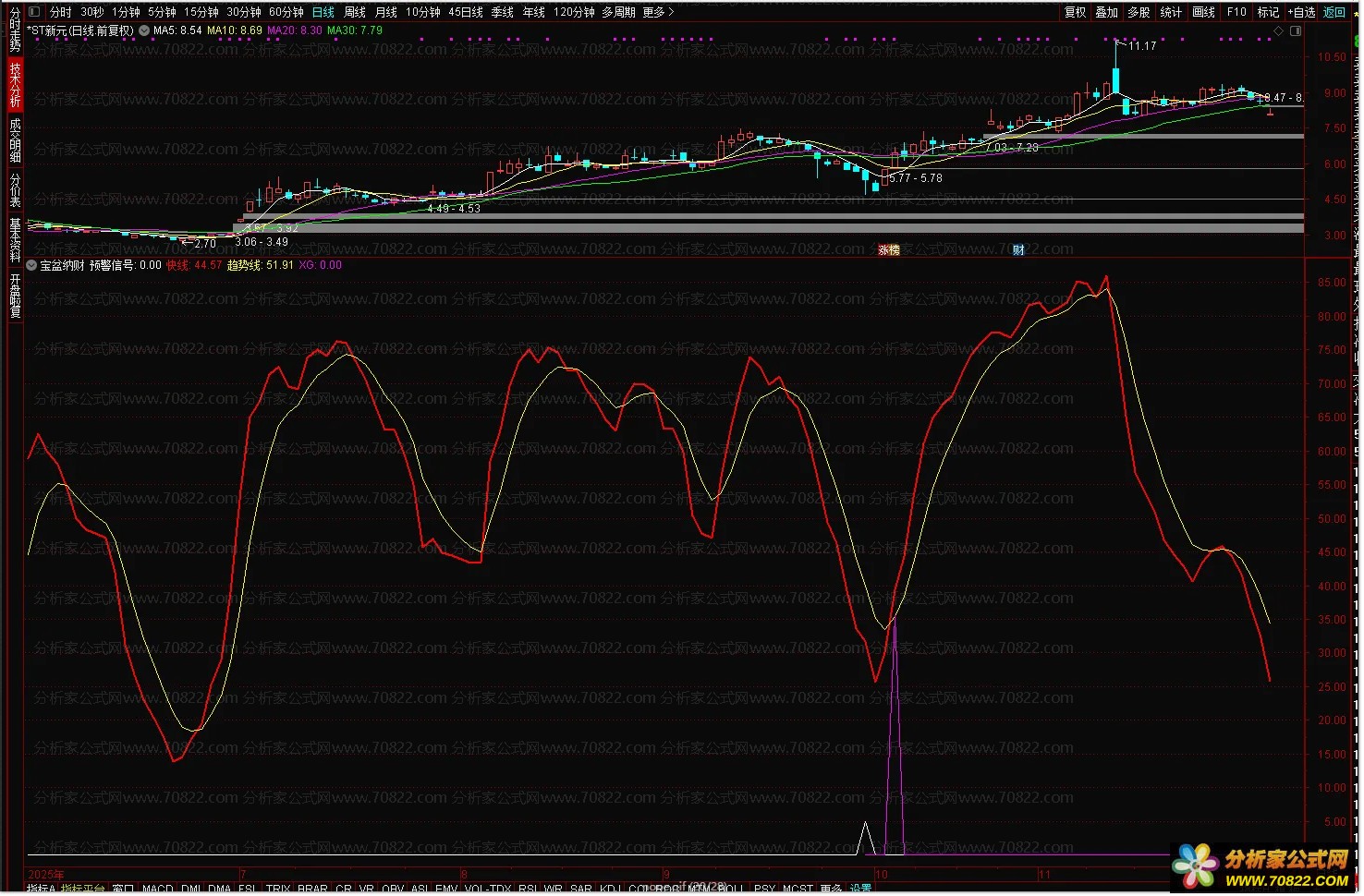
Task: Open the F10 company info
Action: 1236,12
